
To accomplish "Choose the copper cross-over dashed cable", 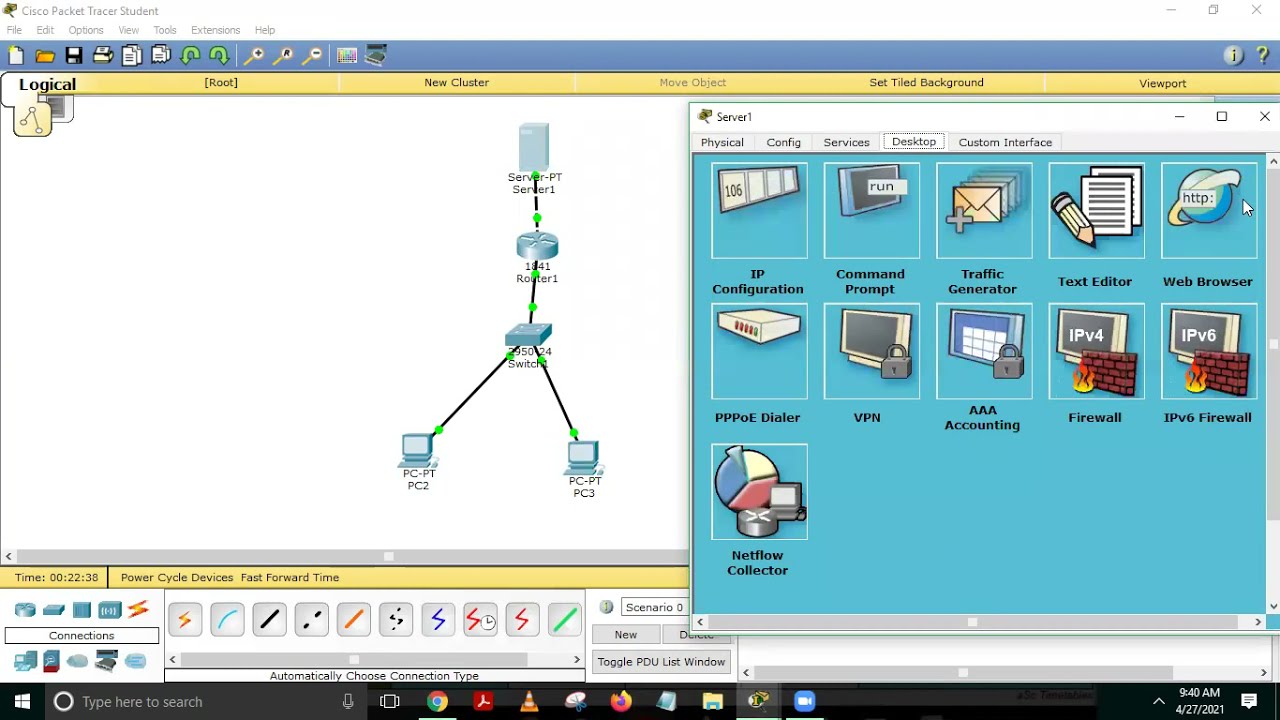I will click(x=311, y=621).
